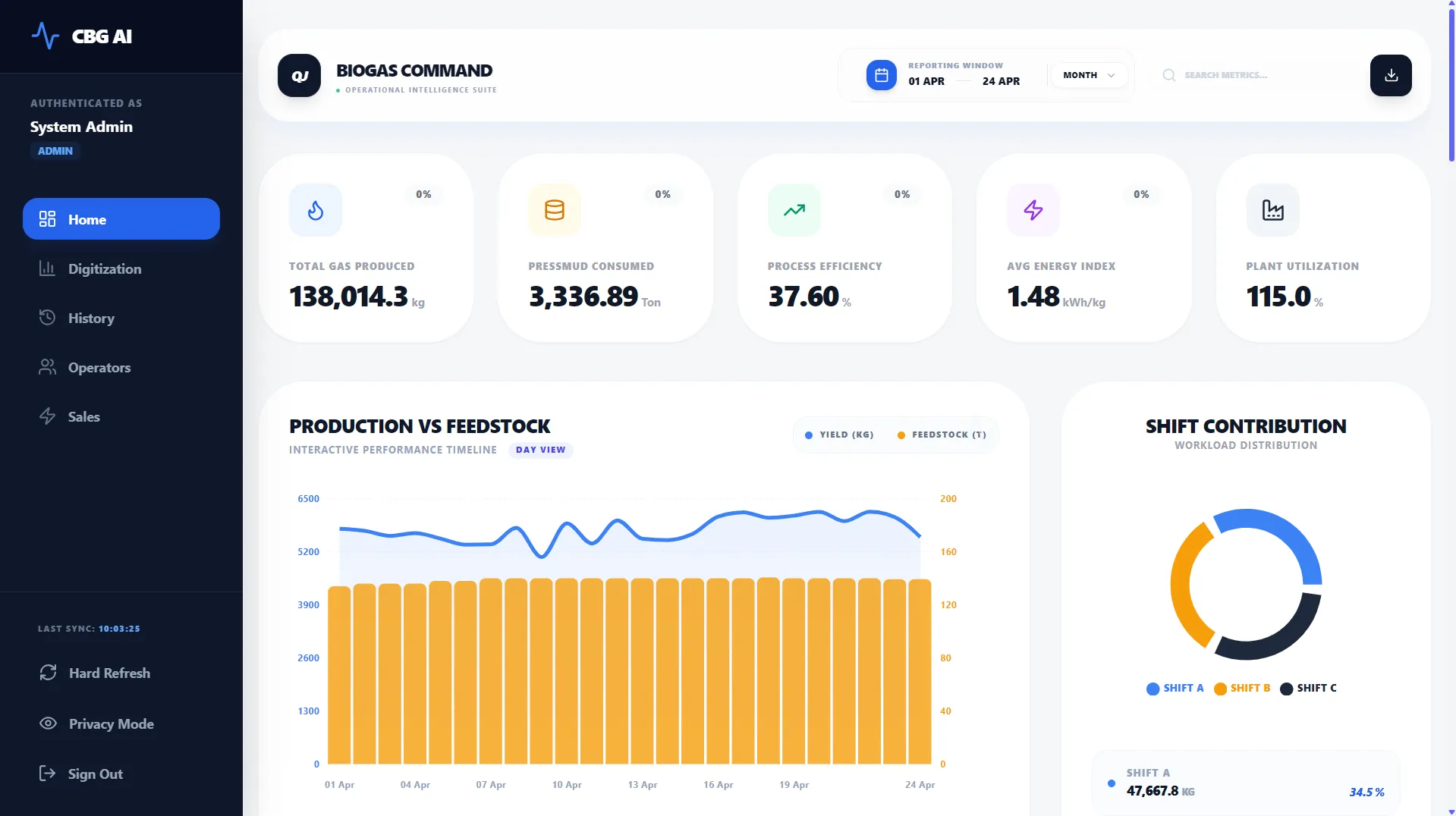The width and height of the screenshot is (1456, 816).
Task: Click the flame icon on Total Gas Produced
Action: point(316,210)
